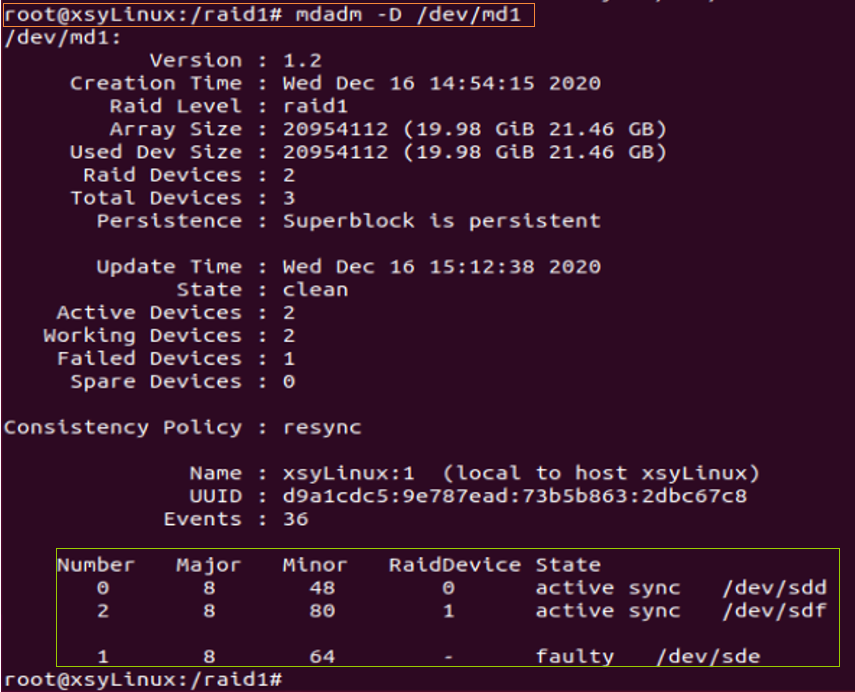The image size is (855, 692).
Task: Click the command text 'mdadm -D /dev/md1'
Action: (408, 15)
